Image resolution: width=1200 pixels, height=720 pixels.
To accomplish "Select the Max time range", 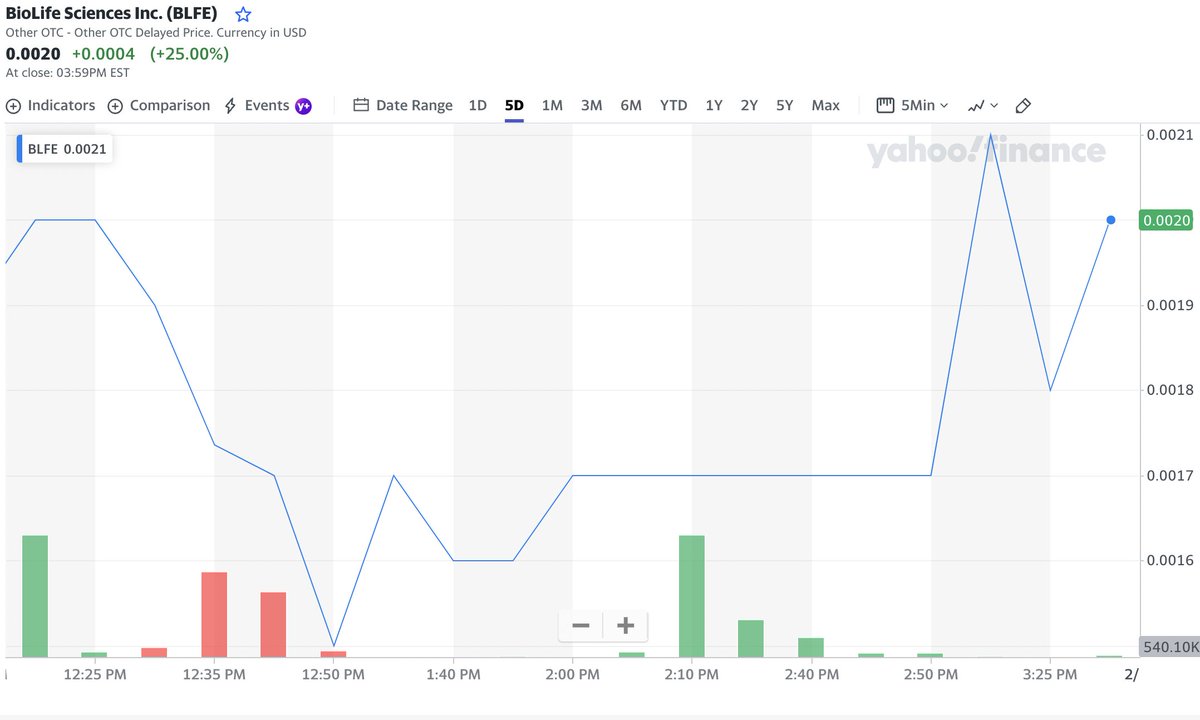I will tap(826, 105).
